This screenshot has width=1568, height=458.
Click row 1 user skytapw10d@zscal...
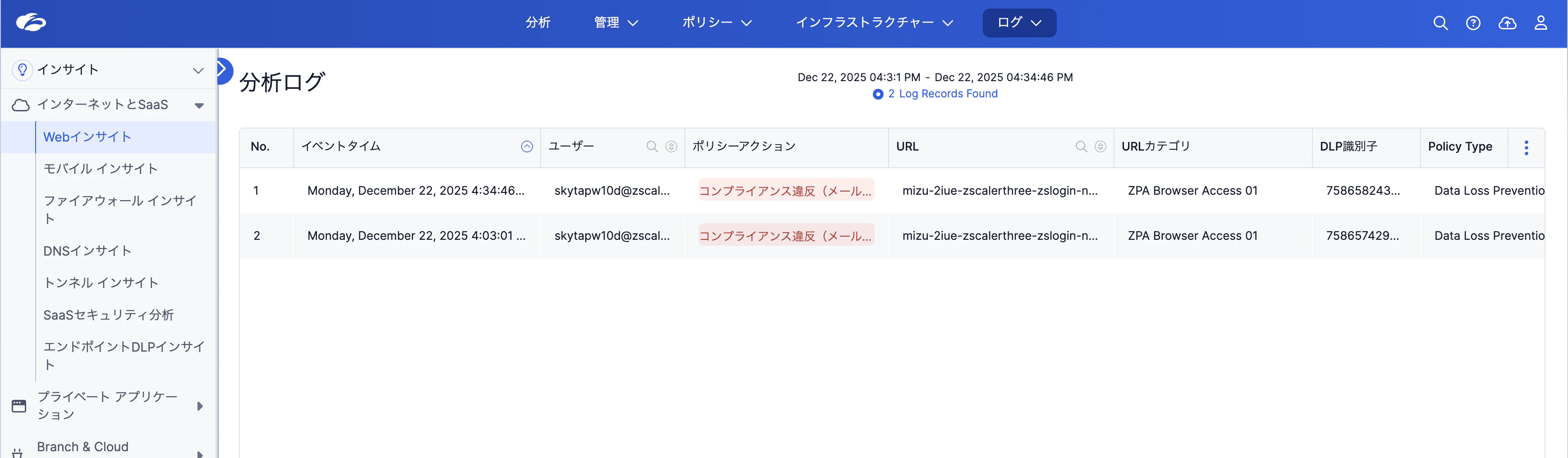612,191
